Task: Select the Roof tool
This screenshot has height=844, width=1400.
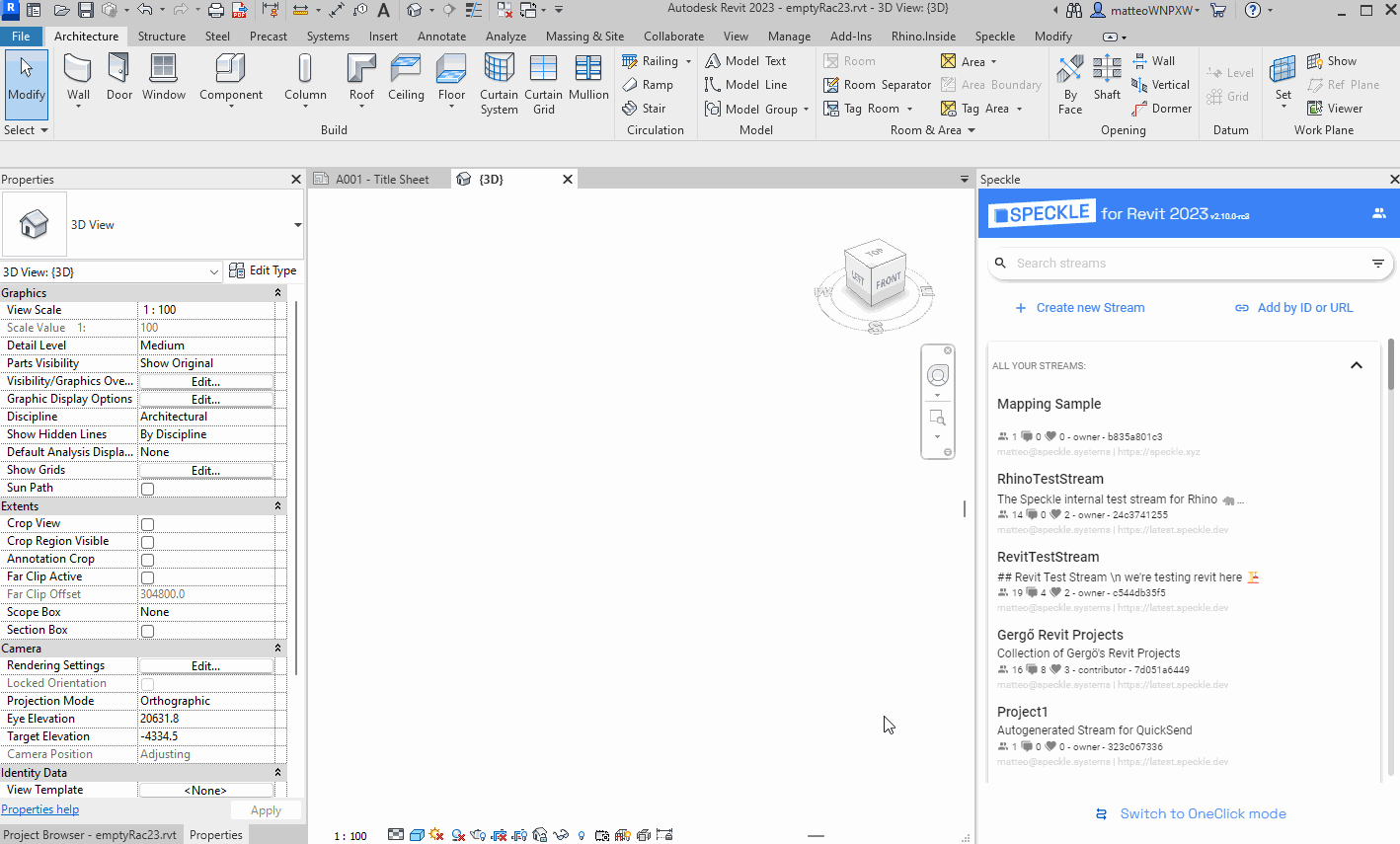Action: click(x=361, y=78)
